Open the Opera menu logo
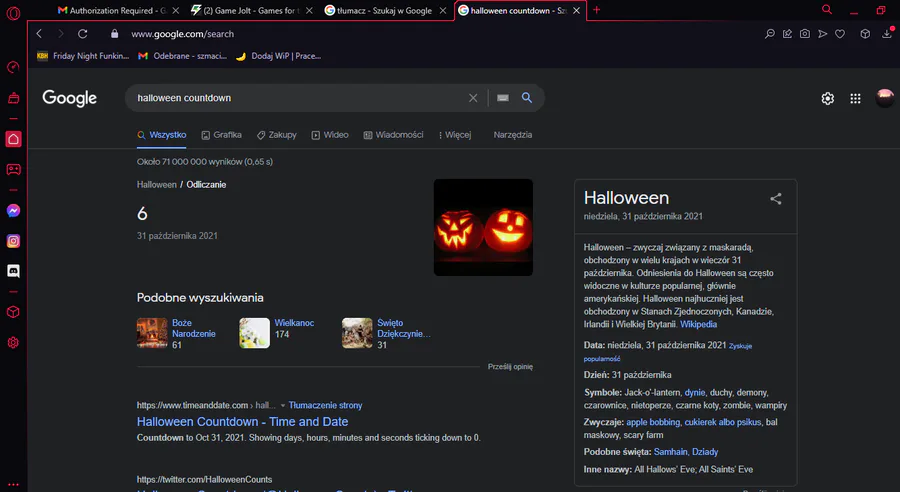 13,13
